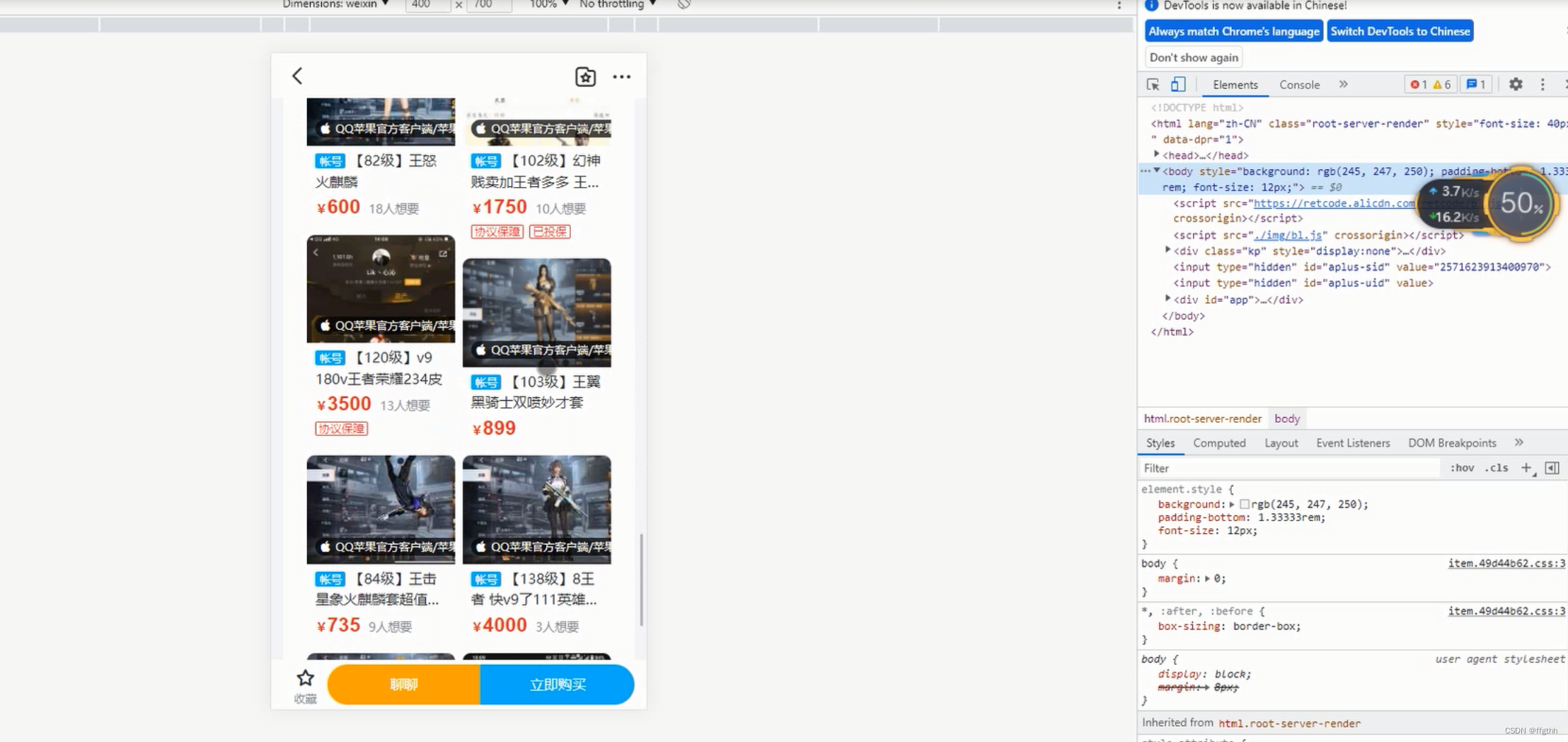Image resolution: width=1568 pixels, height=742 pixels.
Task: Switch to the Console tab
Action: click(x=1299, y=85)
